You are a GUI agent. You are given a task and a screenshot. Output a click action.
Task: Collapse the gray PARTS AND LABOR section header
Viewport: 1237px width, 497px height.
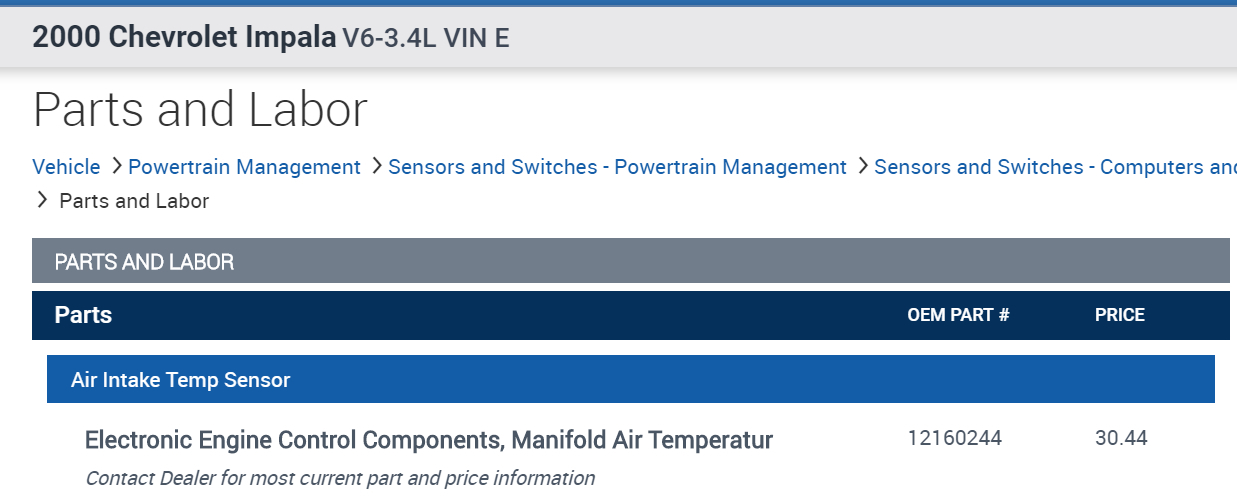point(630,262)
